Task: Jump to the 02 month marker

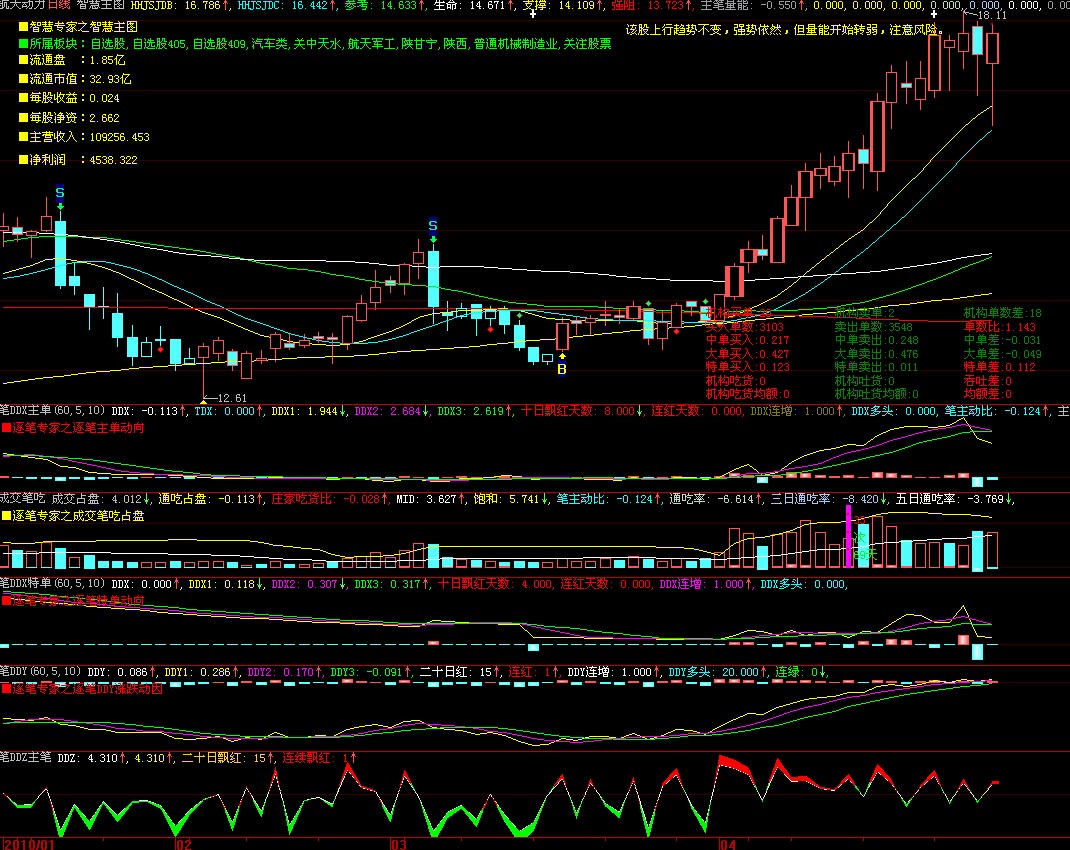Action: [184, 845]
